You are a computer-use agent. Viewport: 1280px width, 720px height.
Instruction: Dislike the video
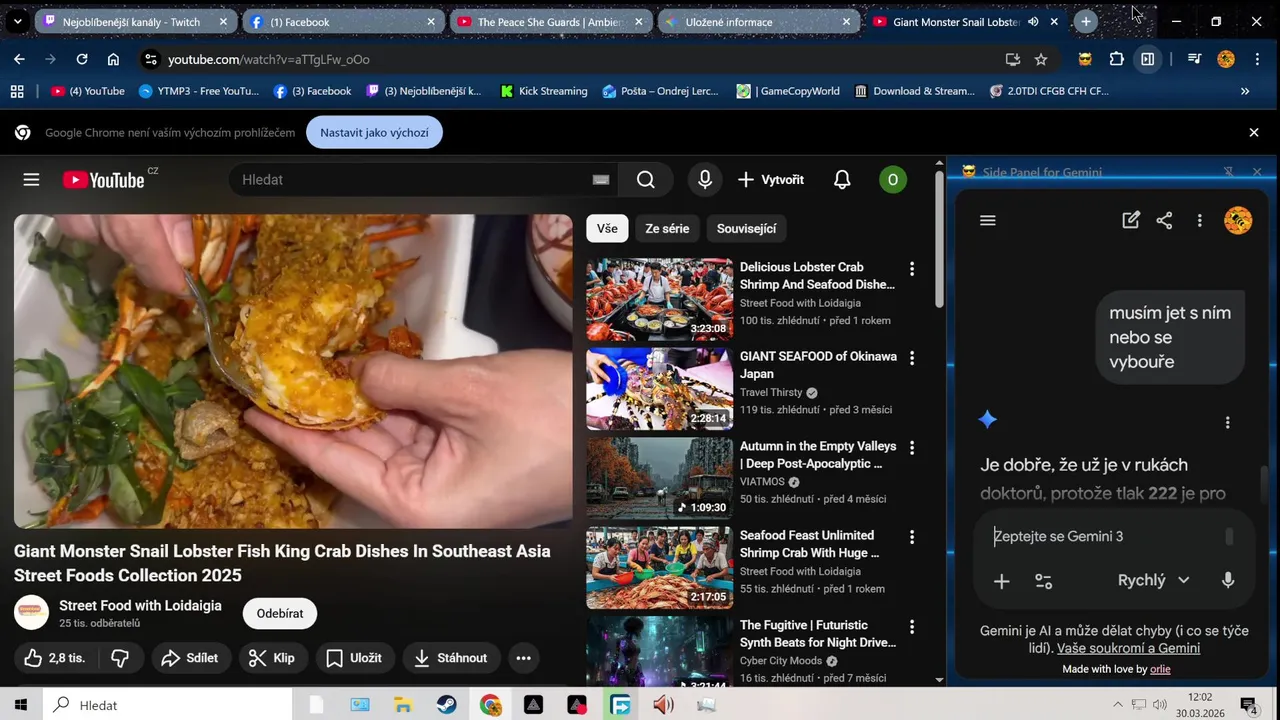point(120,658)
